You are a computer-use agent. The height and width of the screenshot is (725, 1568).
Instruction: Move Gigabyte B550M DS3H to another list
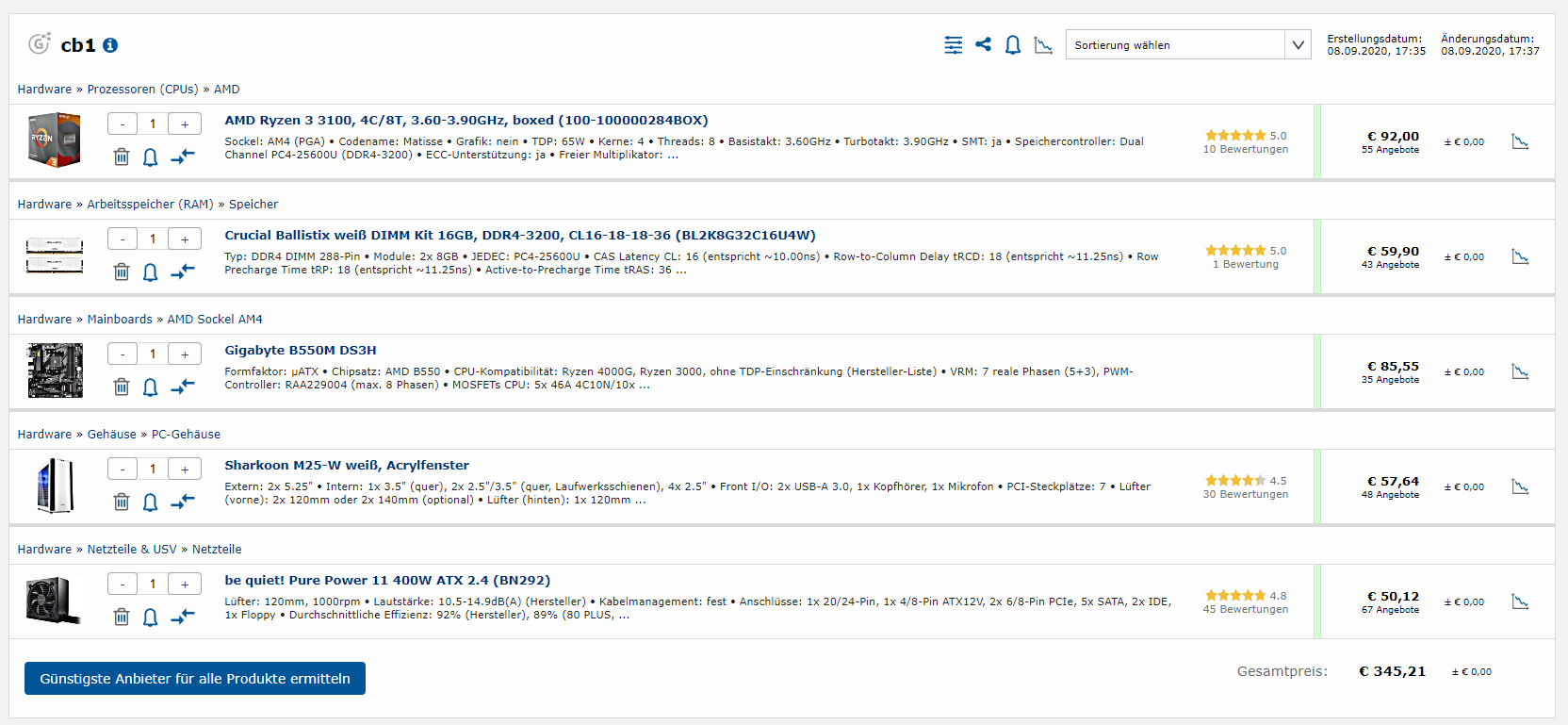click(x=183, y=387)
